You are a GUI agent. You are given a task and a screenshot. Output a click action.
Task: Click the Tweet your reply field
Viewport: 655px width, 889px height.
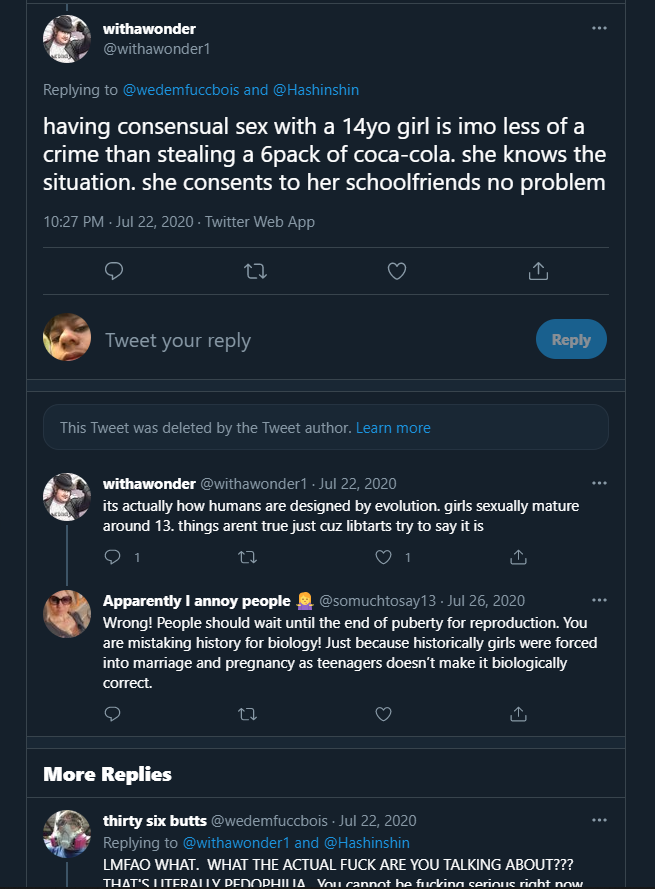[300, 340]
